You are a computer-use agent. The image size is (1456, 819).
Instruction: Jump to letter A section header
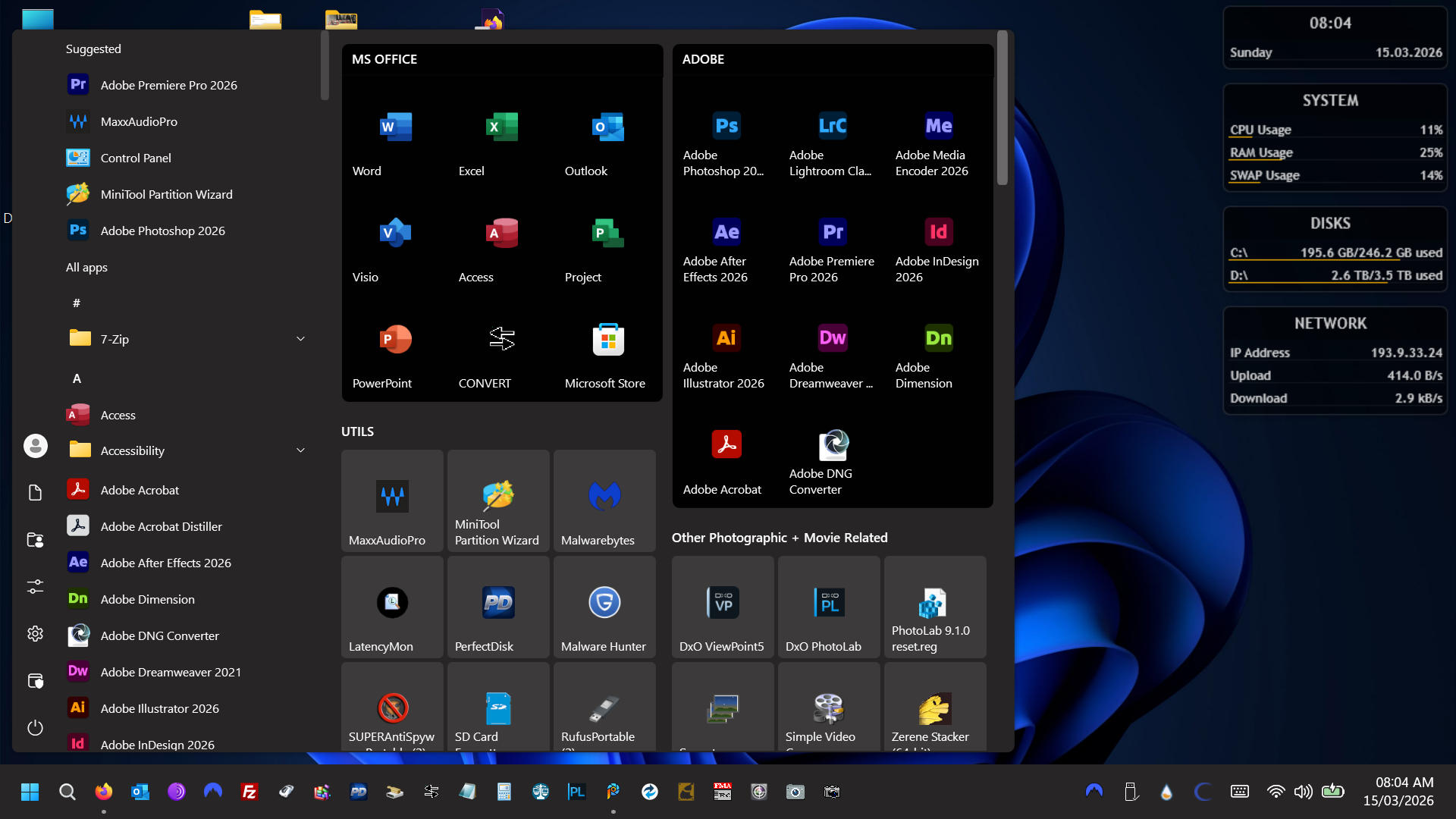(77, 378)
